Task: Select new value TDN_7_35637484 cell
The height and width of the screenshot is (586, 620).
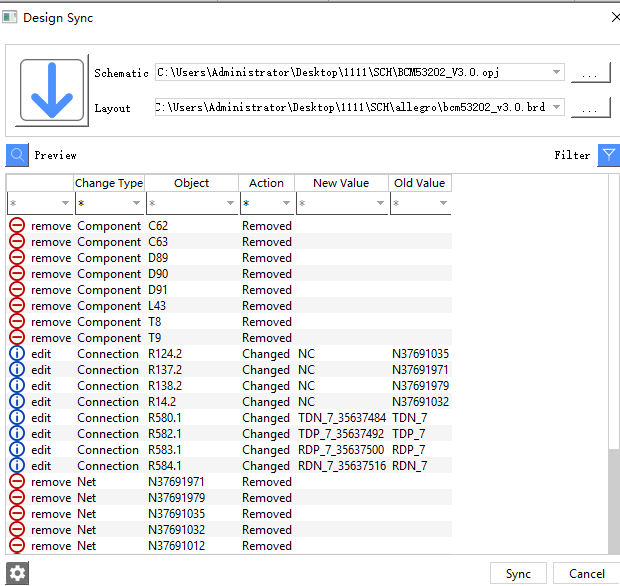Action: pyautogui.click(x=342, y=418)
